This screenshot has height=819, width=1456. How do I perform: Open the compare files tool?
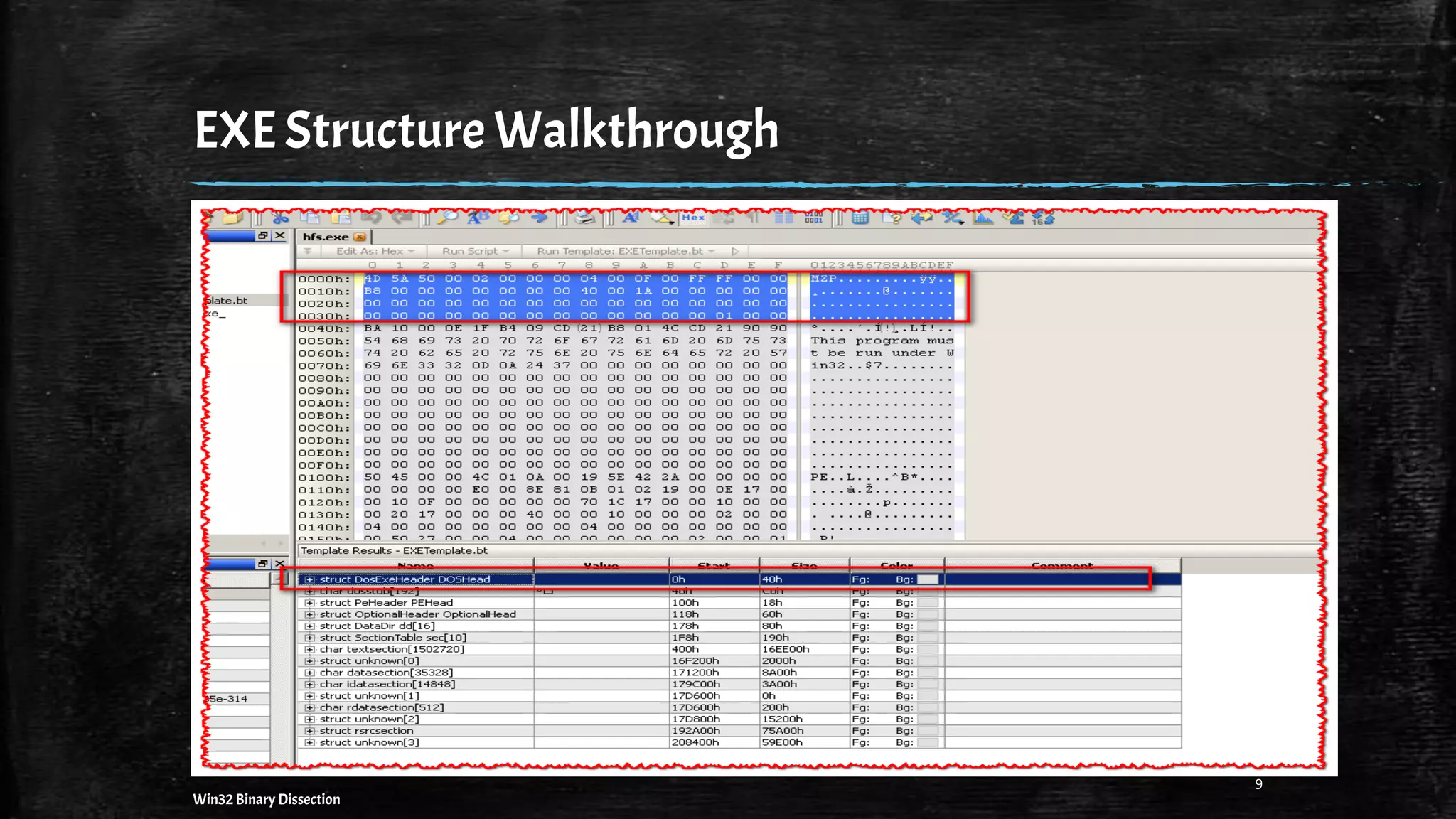click(922, 218)
